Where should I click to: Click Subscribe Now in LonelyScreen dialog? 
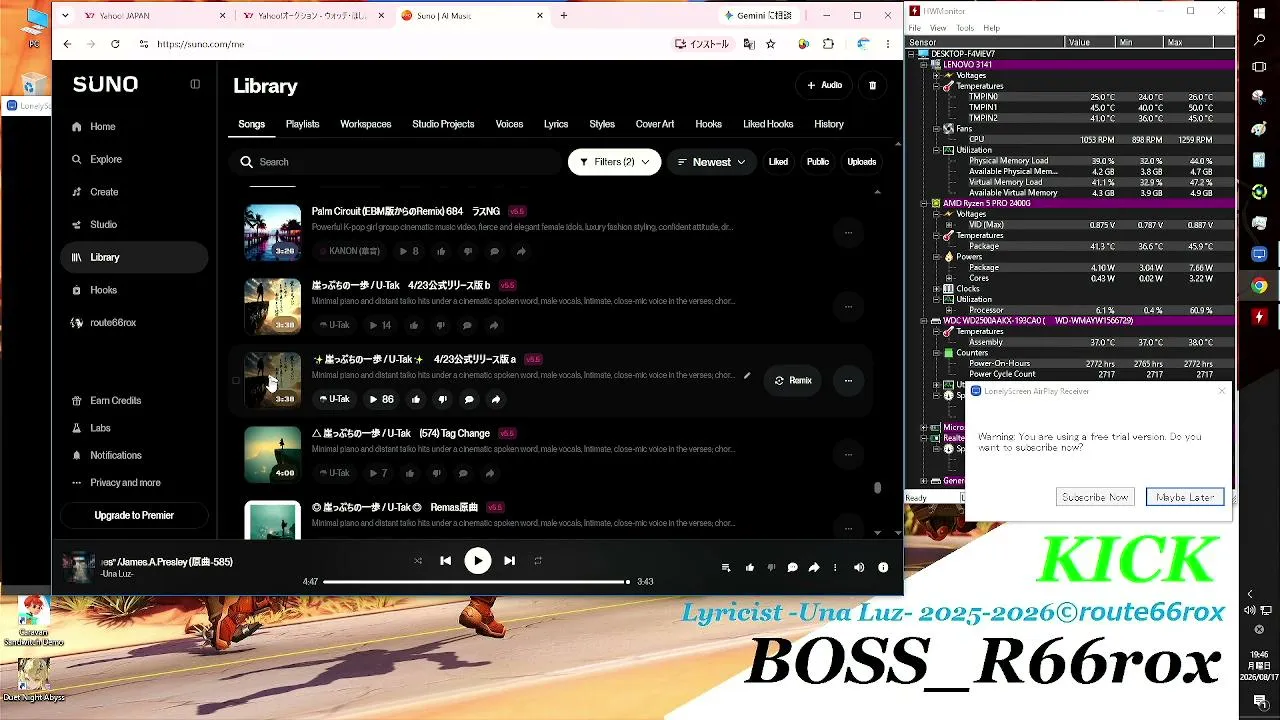(x=1095, y=497)
